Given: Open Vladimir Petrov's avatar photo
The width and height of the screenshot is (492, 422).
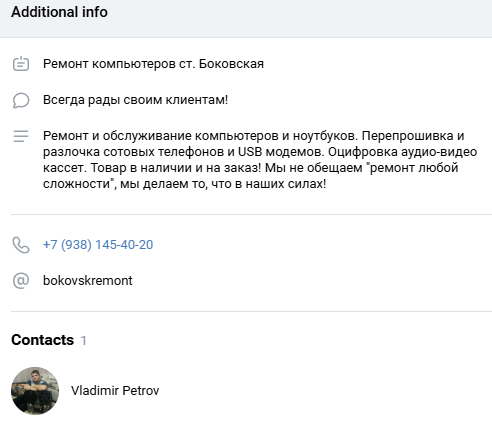Looking at the screenshot, I should coord(35,391).
